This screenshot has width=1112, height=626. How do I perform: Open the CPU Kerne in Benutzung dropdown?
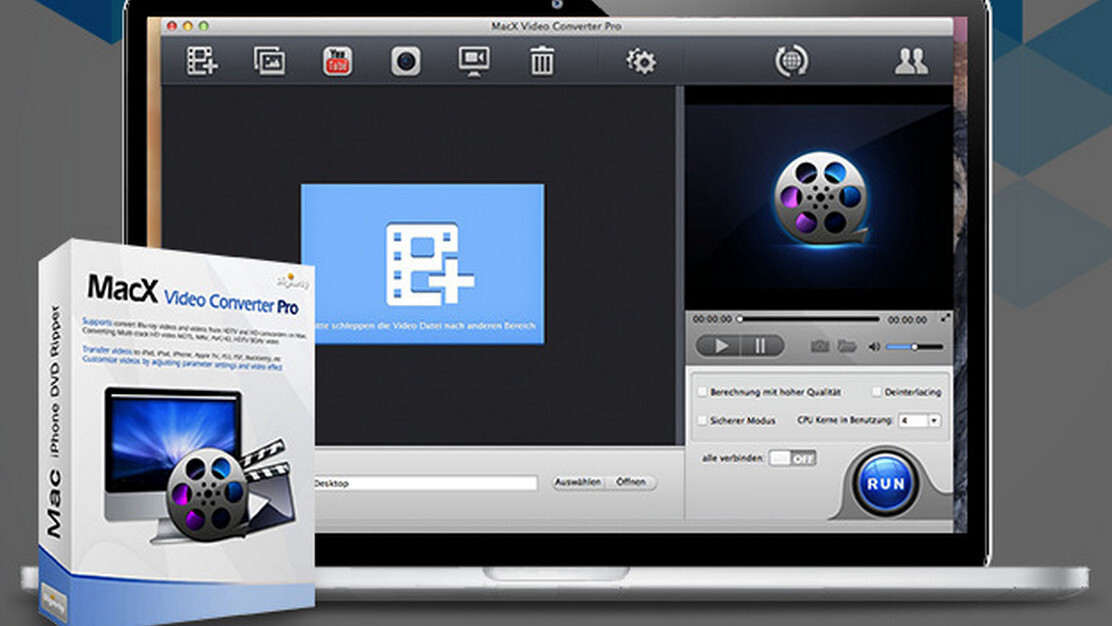(x=920, y=420)
